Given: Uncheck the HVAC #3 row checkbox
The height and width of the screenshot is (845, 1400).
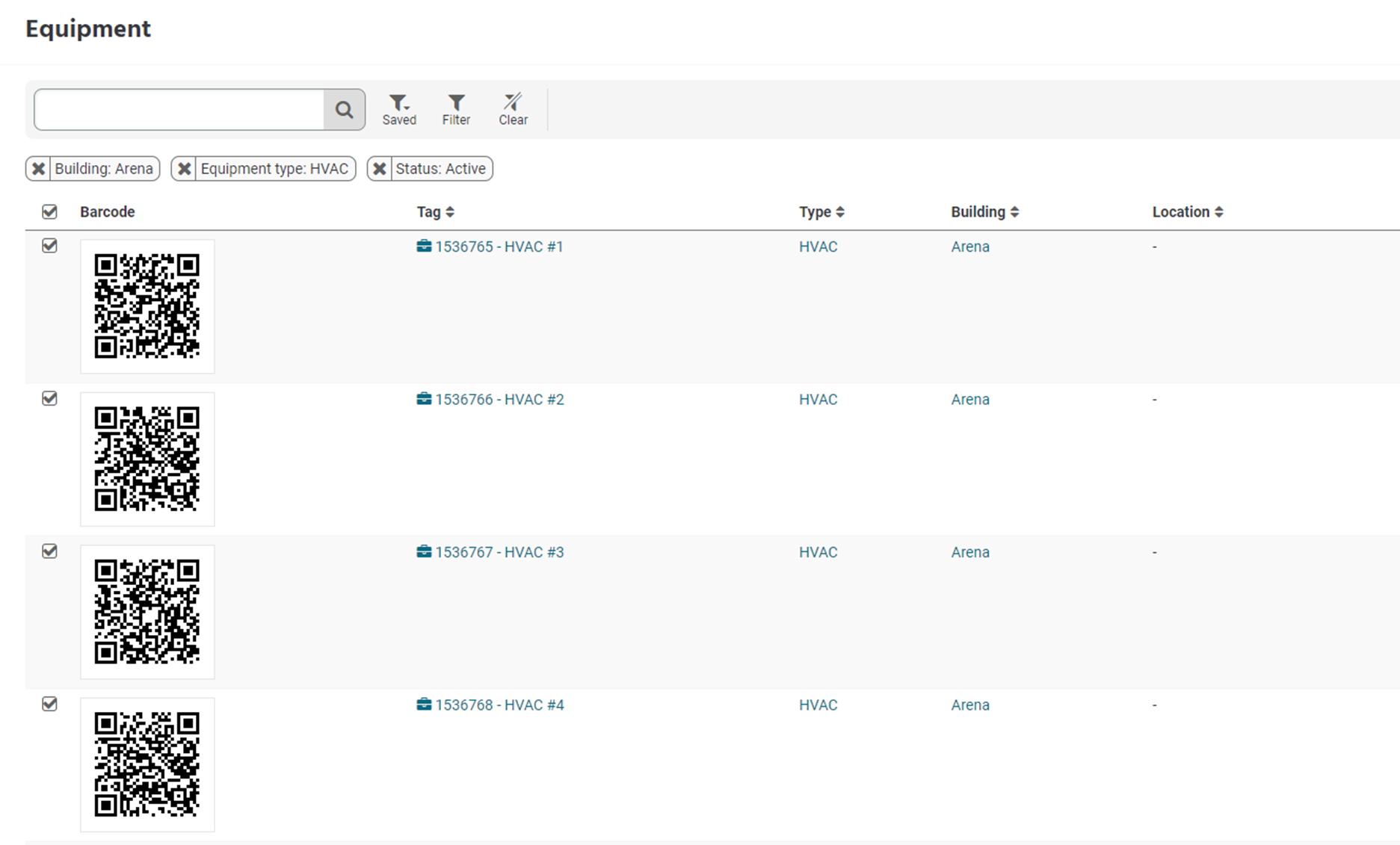Looking at the screenshot, I should [x=49, y=551].
